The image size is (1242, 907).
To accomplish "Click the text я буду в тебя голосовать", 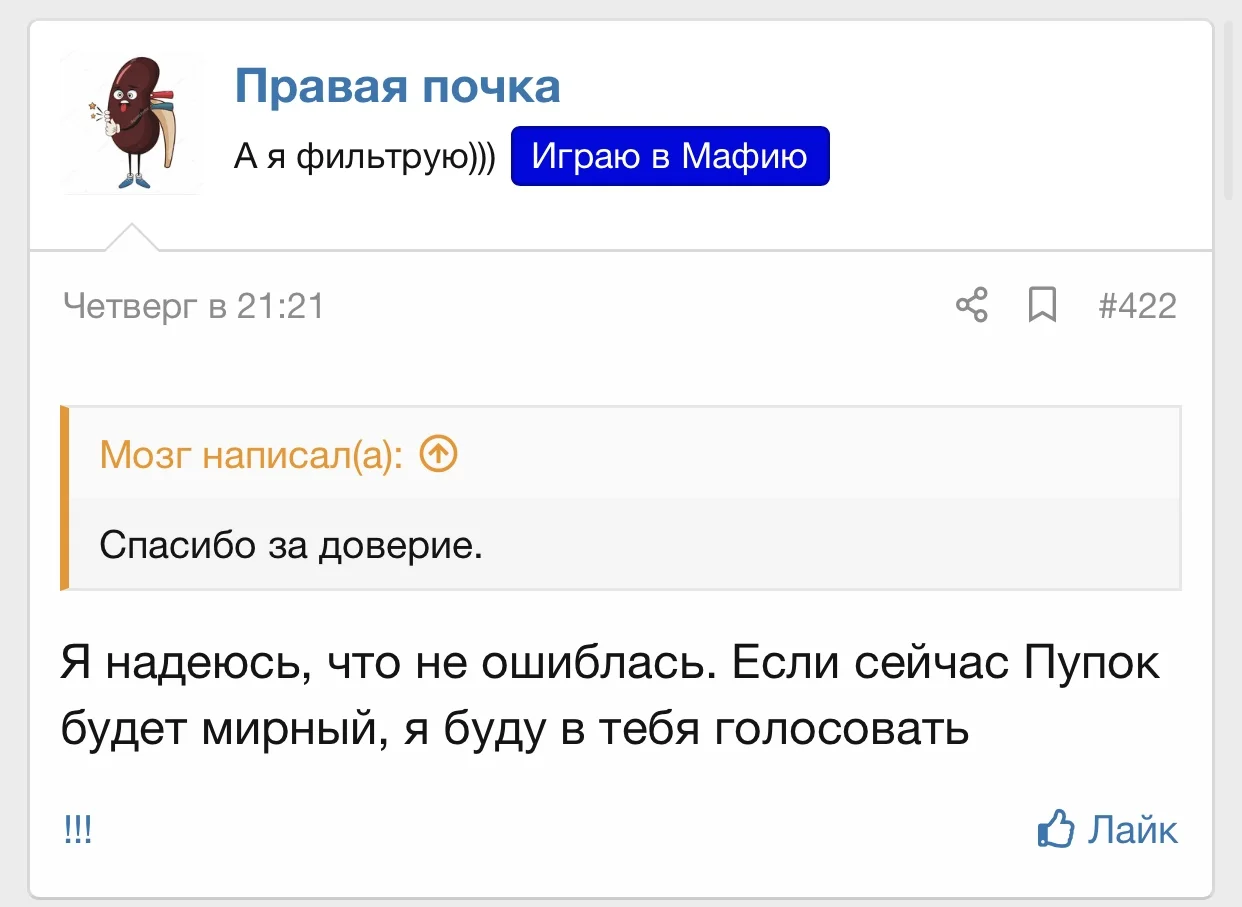I will [687, 729].
